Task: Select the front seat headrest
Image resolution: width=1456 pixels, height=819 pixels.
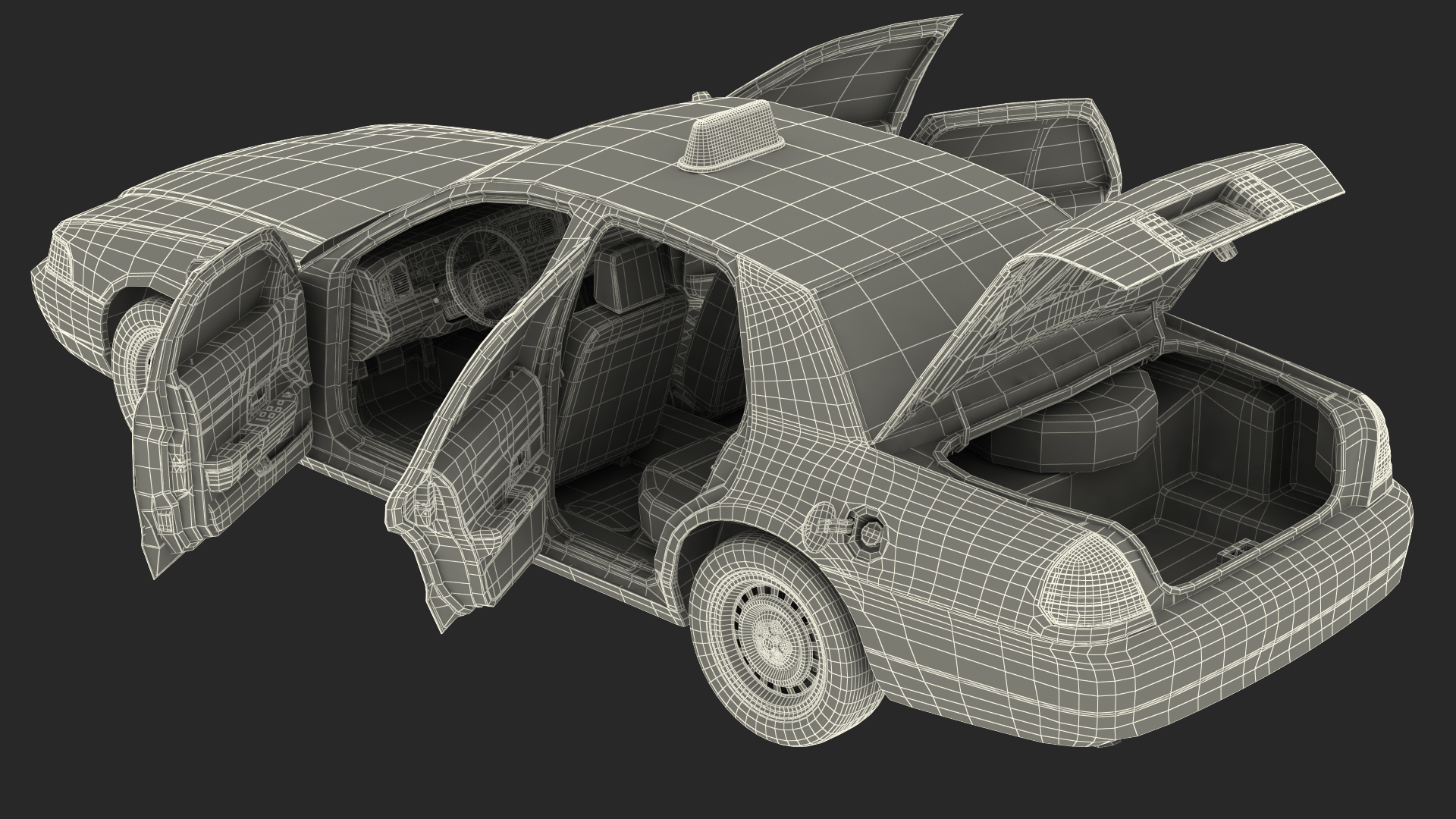Action: pyautogui.click(x=628, y=277)
